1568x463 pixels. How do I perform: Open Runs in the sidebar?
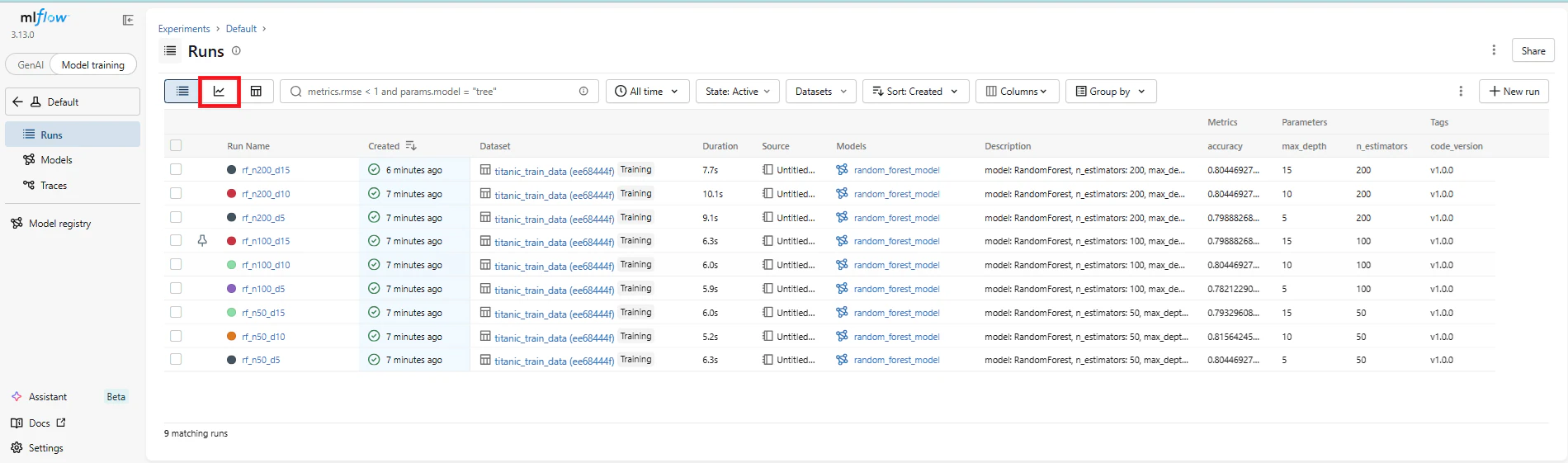73,135
